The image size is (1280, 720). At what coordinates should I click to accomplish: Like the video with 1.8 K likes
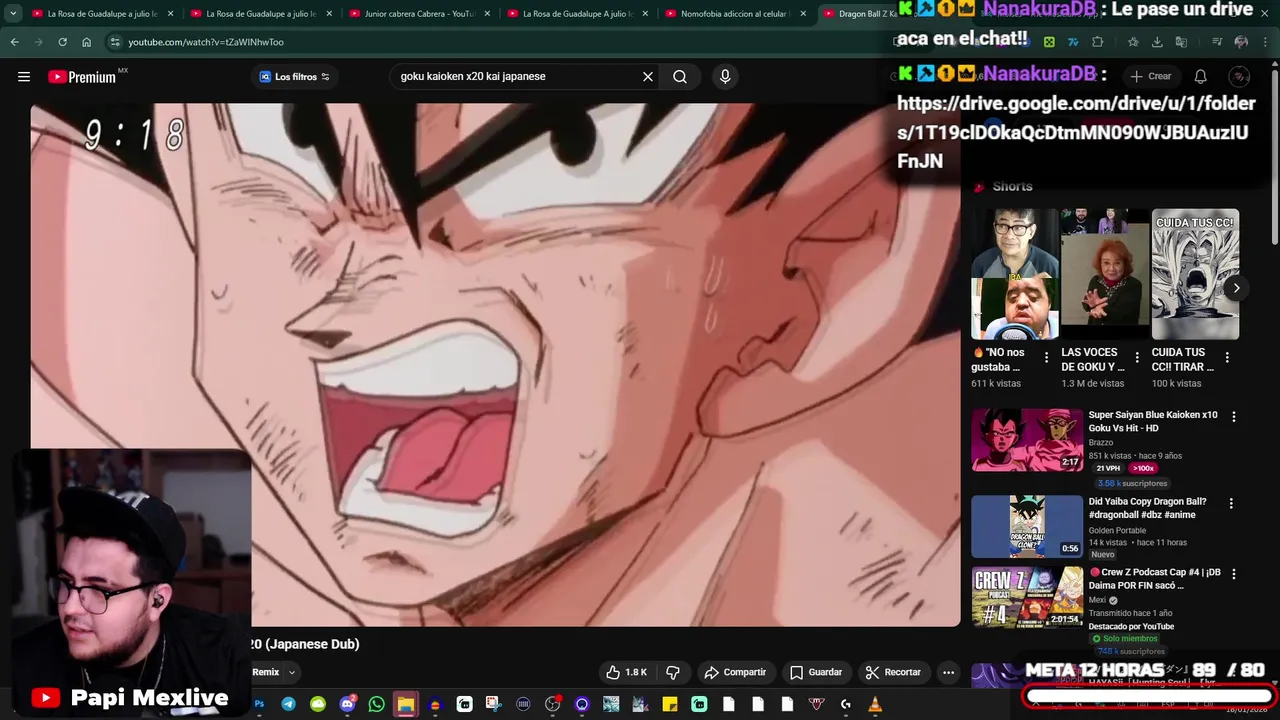[626, 672]
